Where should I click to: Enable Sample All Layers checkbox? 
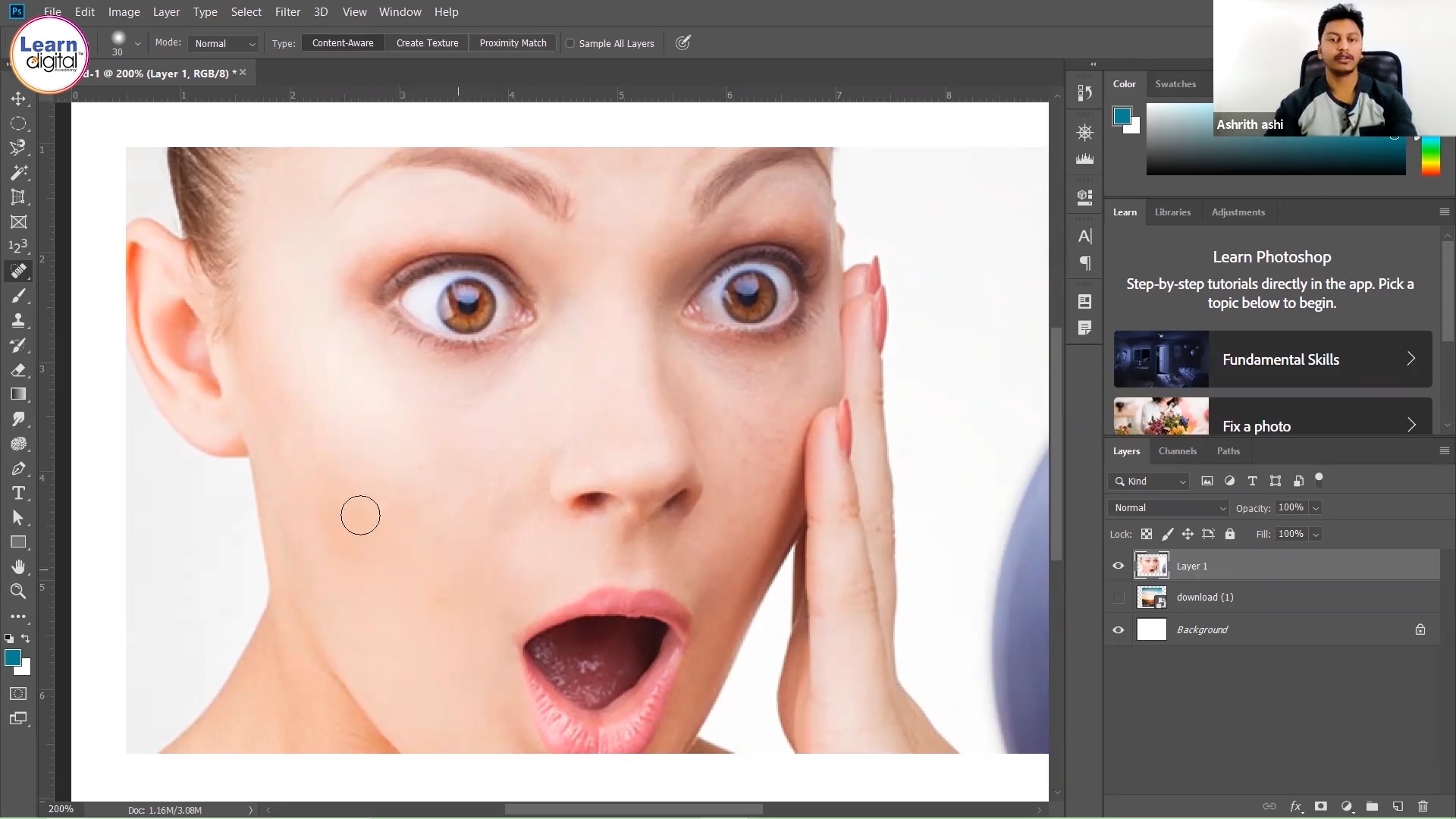(570, 43)
